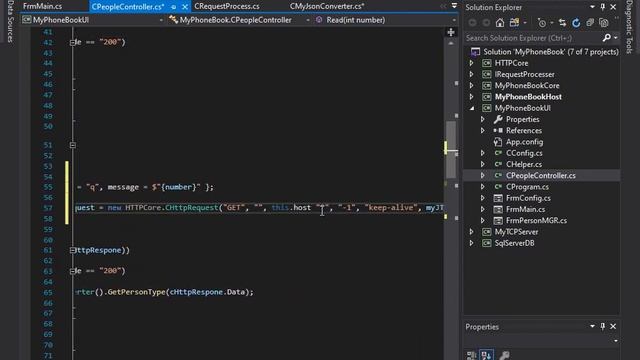Screen dimensions: 640x360
Task: Click the magnifier search icon in Solution Explorer
Action: (x=607, y=38)
